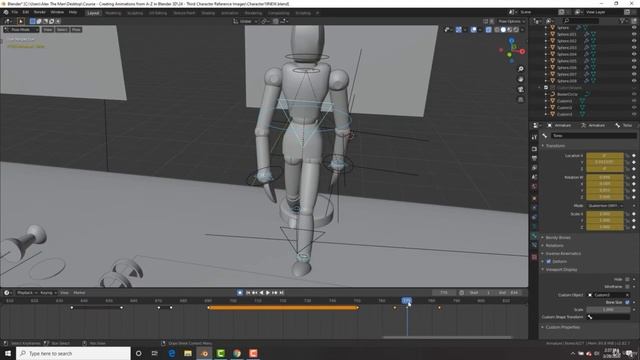Open the Keying menu in the timeline
Image resolution: width=640 pixels, height=360 pixels.
(x=48, y=293)
